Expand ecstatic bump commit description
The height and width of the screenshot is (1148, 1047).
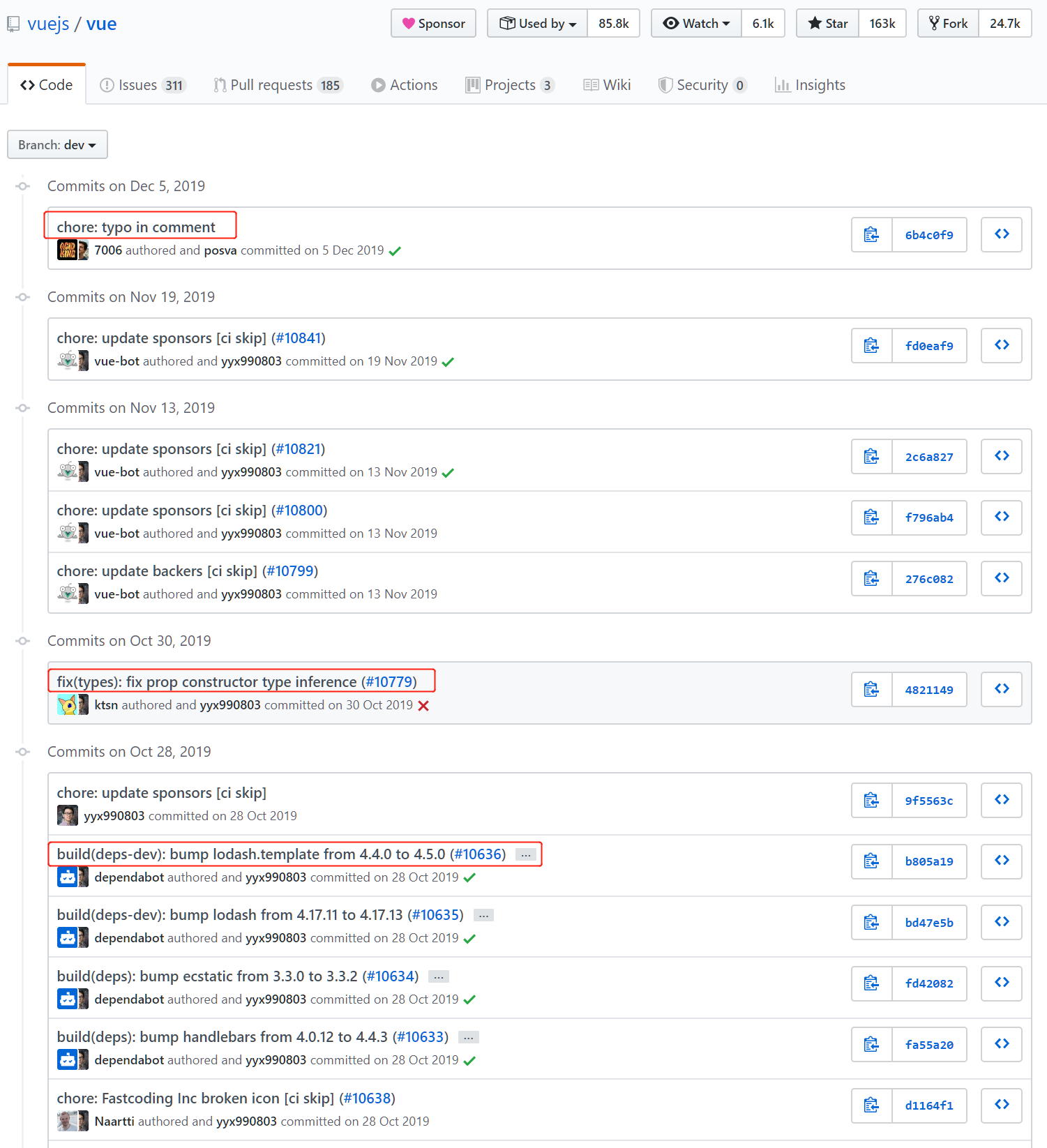[x=439, y=977]
